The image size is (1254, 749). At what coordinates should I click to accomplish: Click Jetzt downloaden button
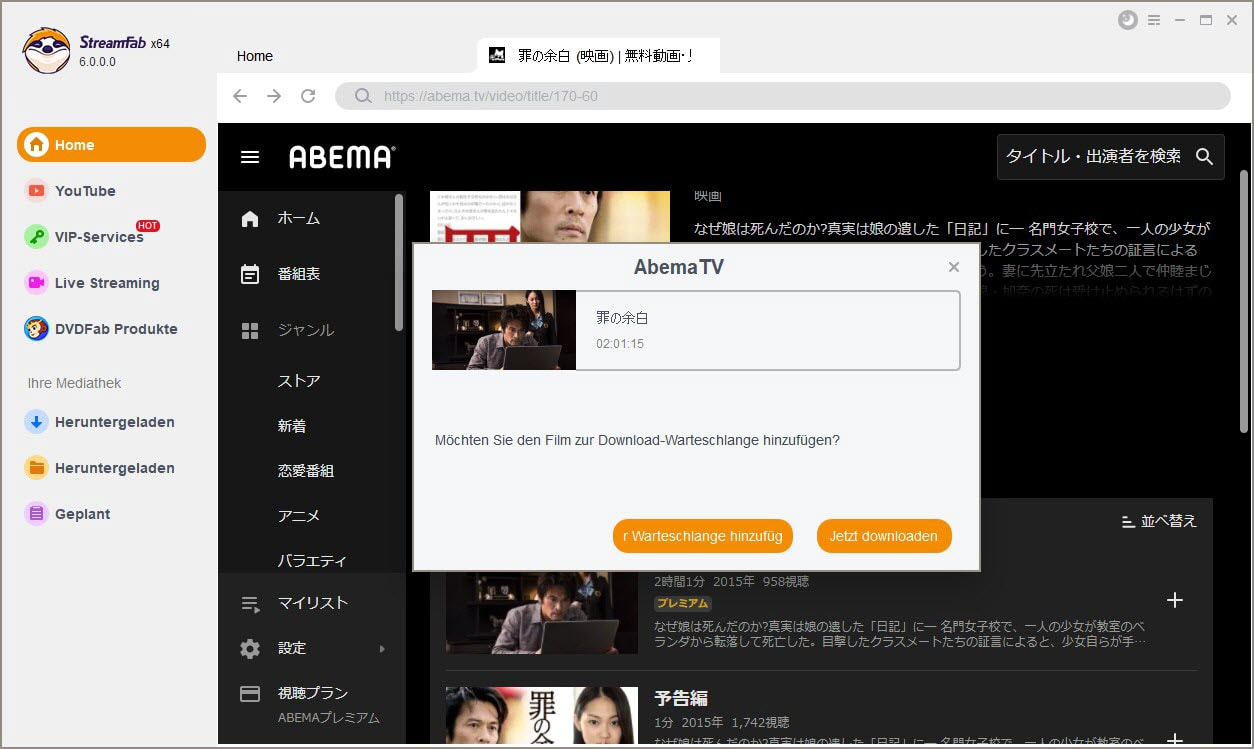(x=884, y=536)
